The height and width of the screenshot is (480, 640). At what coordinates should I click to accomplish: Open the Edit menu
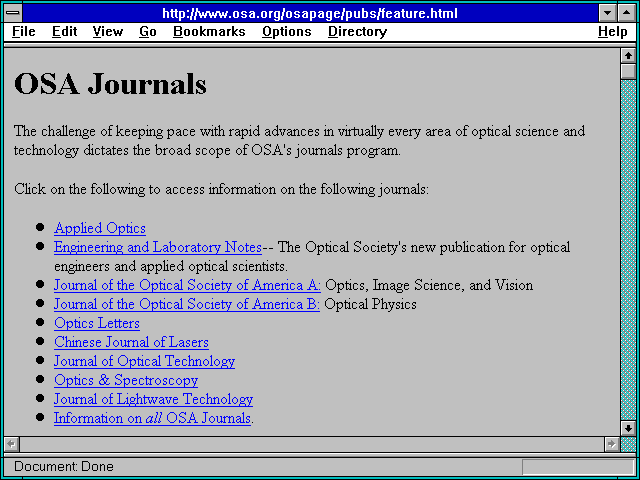tap(64, 32)
